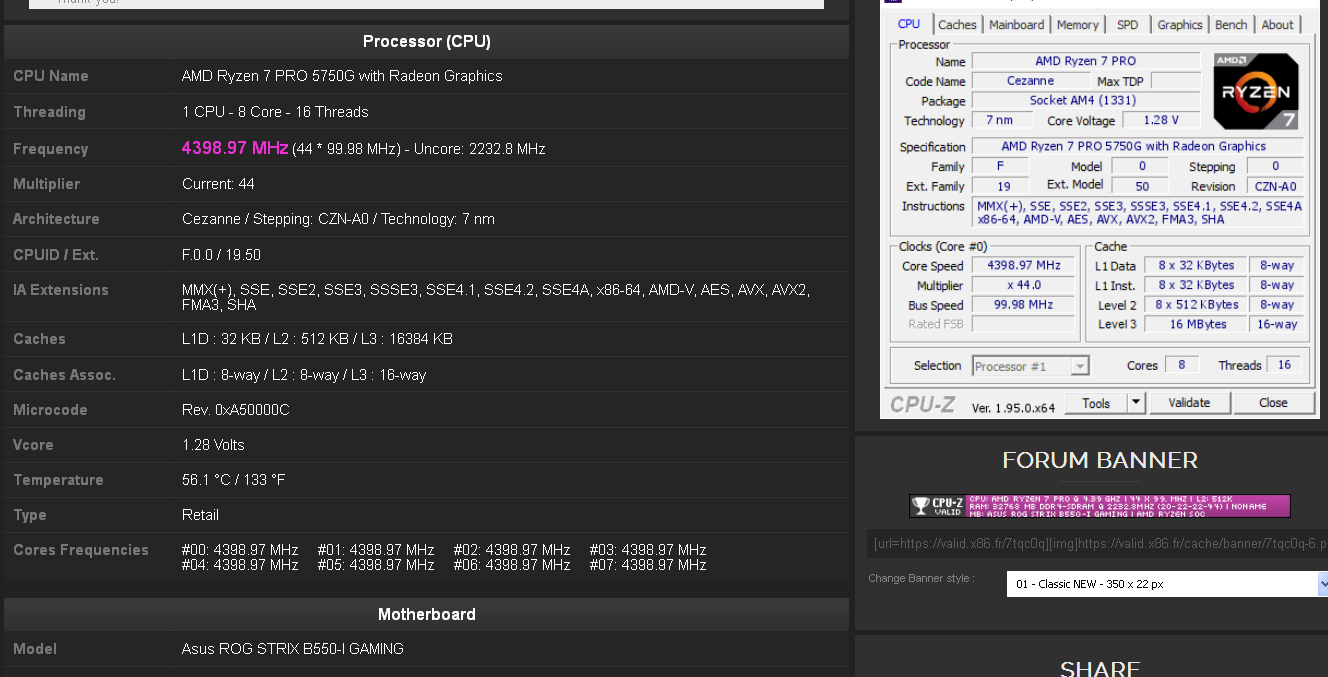Click the forum banner URL code field

click(x=1097, y=544)
